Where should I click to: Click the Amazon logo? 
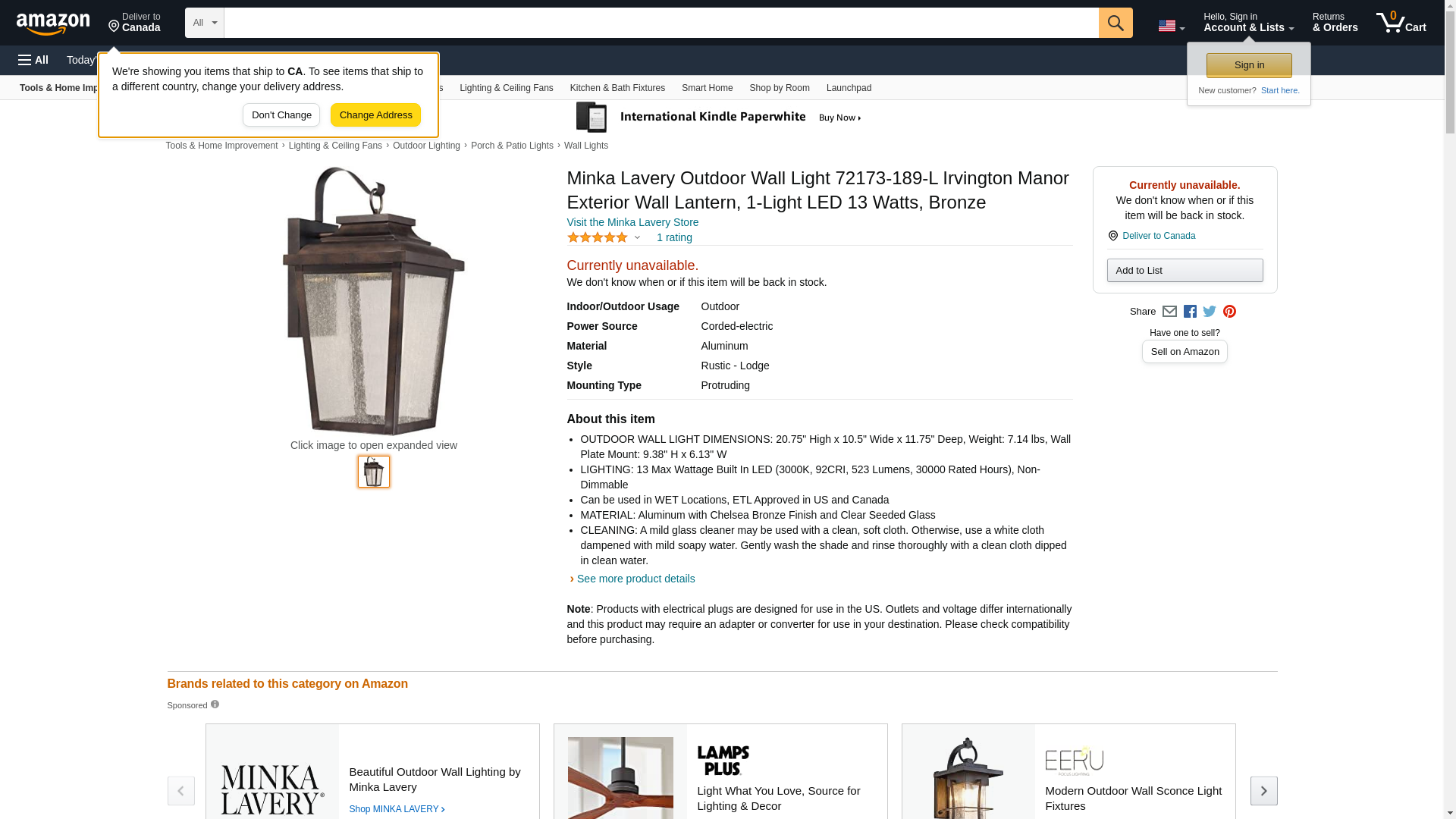(53, 24)
